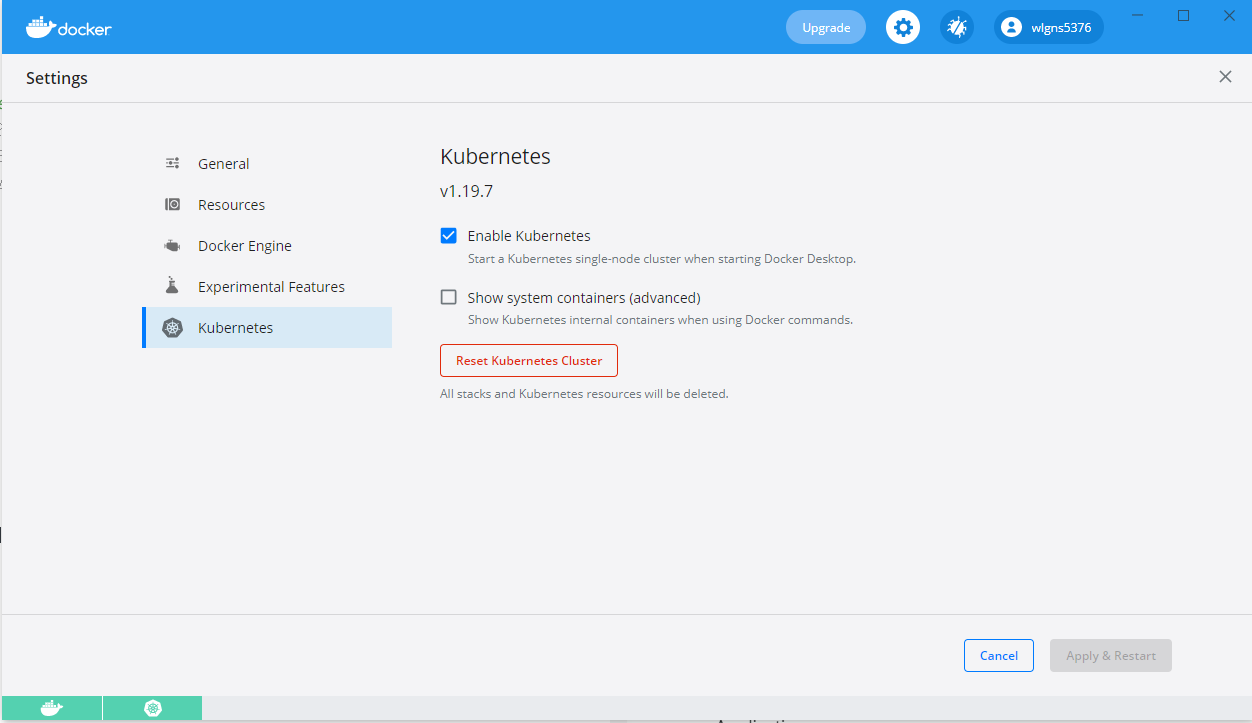
Task: Click the Docker status whale in footer
Action: point(52,708)
